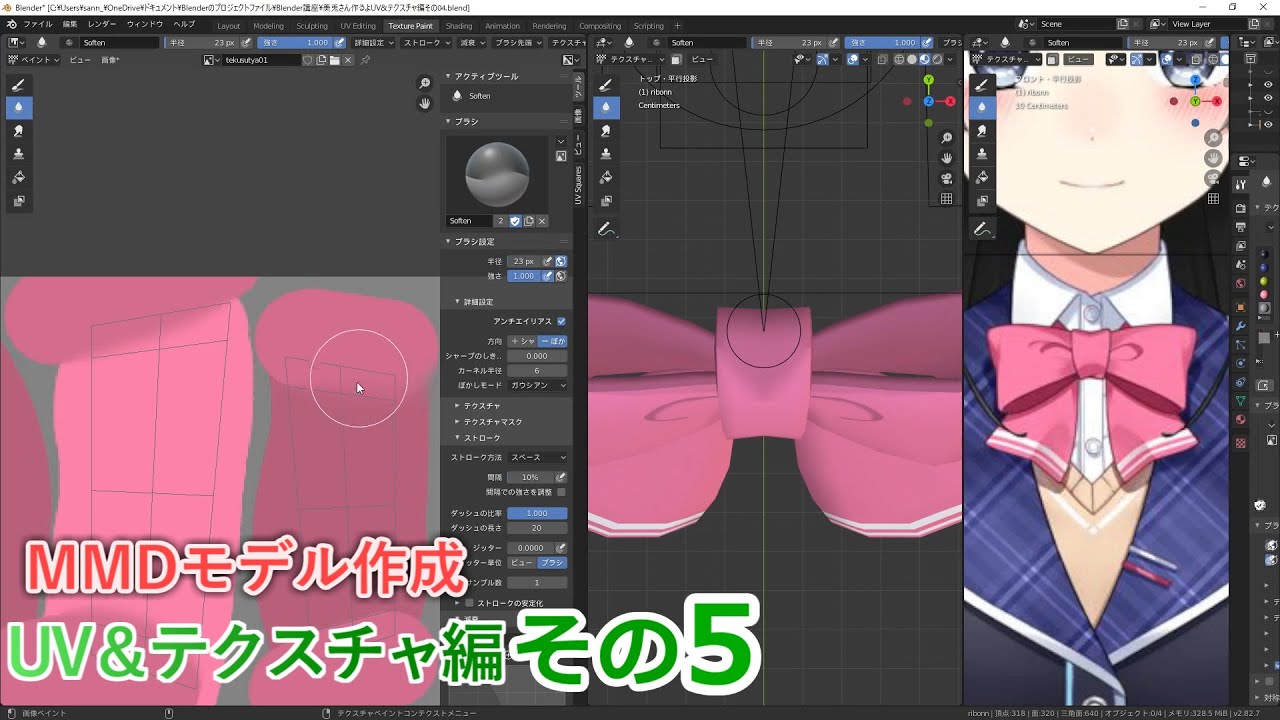
Task: Click the pan hand icon in image editor
Action: tap(425, 103)
